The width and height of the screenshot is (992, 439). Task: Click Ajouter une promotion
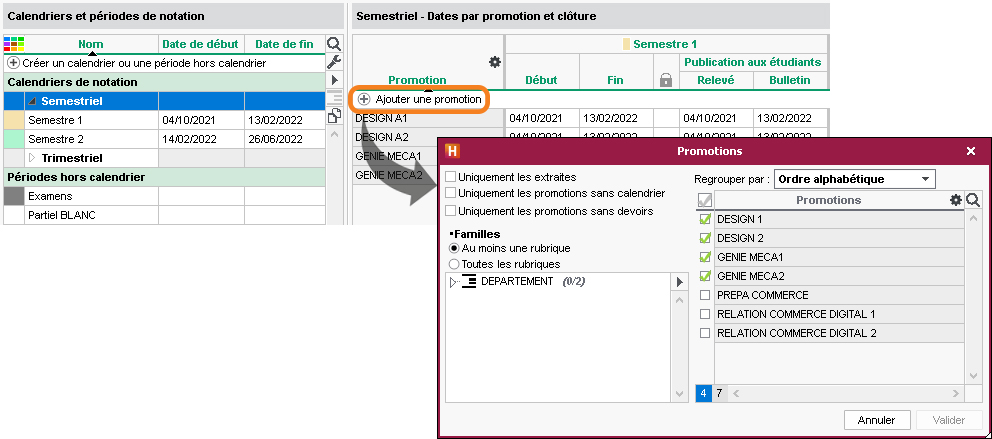coord(428,99)
